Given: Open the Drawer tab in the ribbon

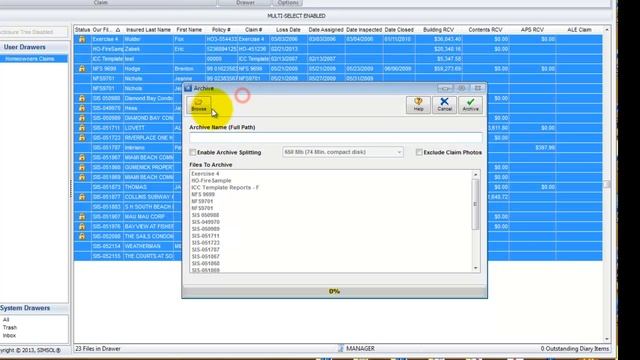Looking at the screenshot, I should point(245,3).
